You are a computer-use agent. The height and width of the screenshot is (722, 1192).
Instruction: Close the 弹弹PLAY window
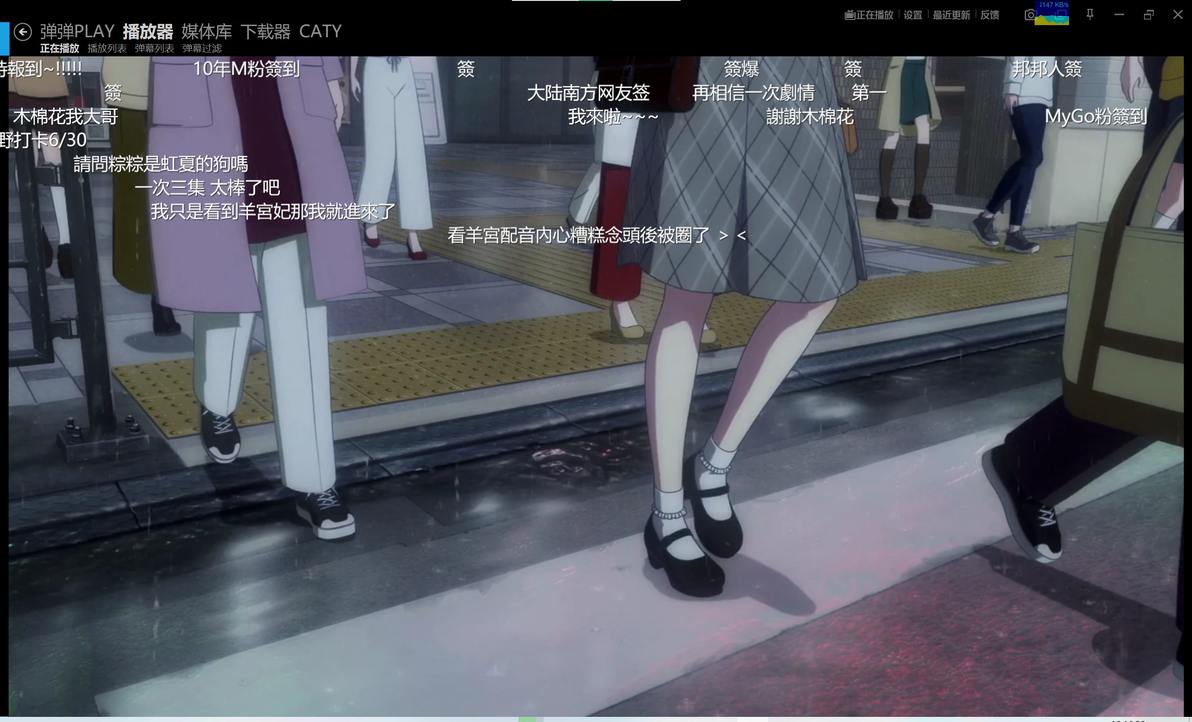click(1178, 14)
